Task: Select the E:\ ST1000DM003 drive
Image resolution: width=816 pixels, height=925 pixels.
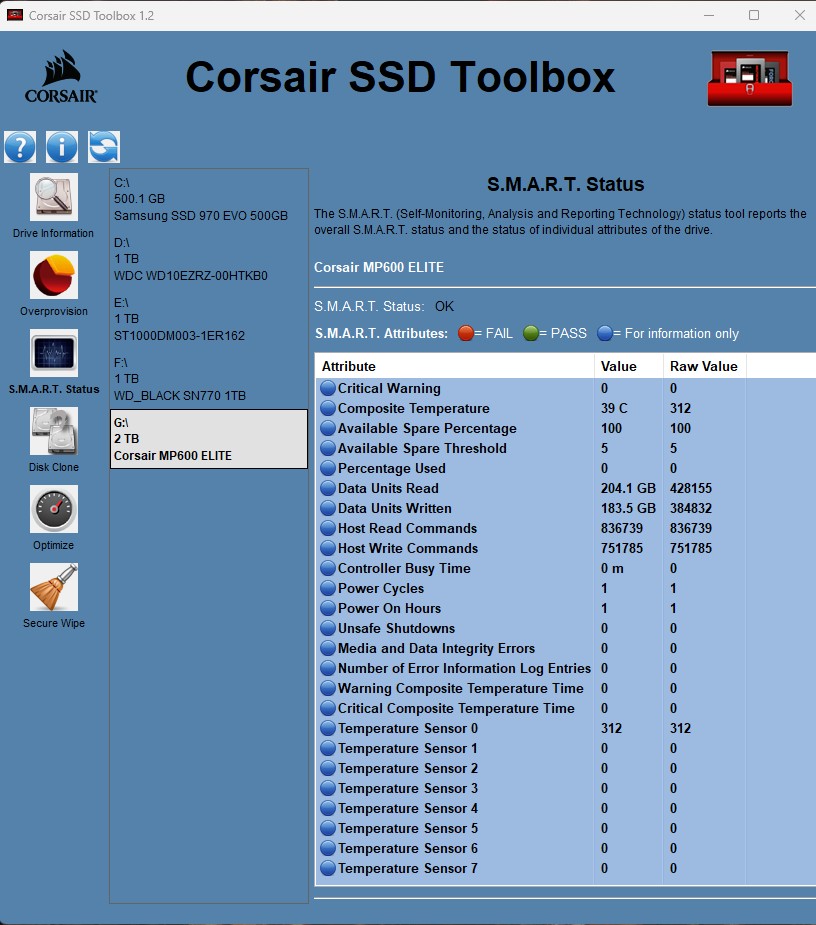Action: tap(209, 319)
